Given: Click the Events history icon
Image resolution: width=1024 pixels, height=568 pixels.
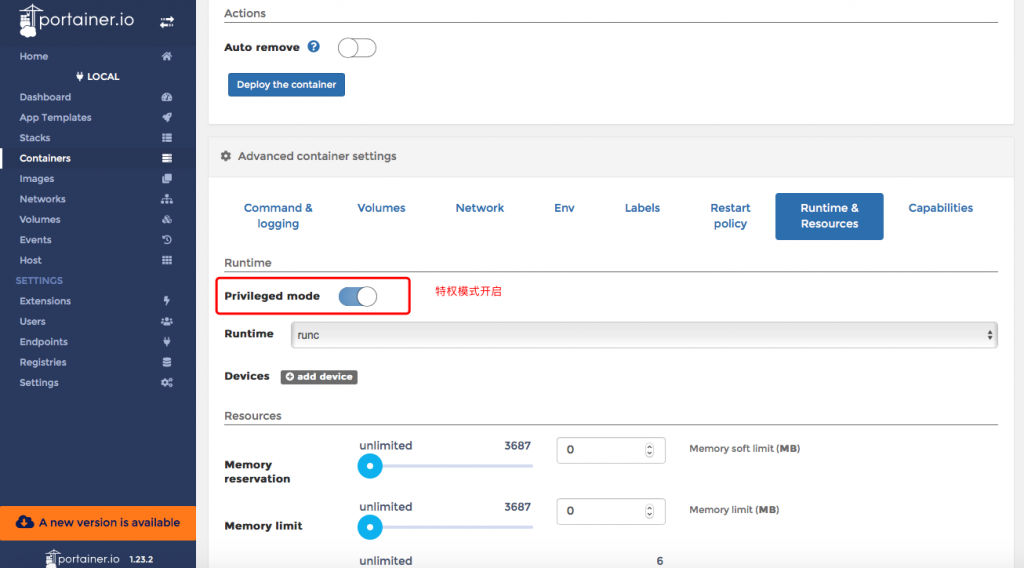Looking at the screenshot, I should (167, 240).
